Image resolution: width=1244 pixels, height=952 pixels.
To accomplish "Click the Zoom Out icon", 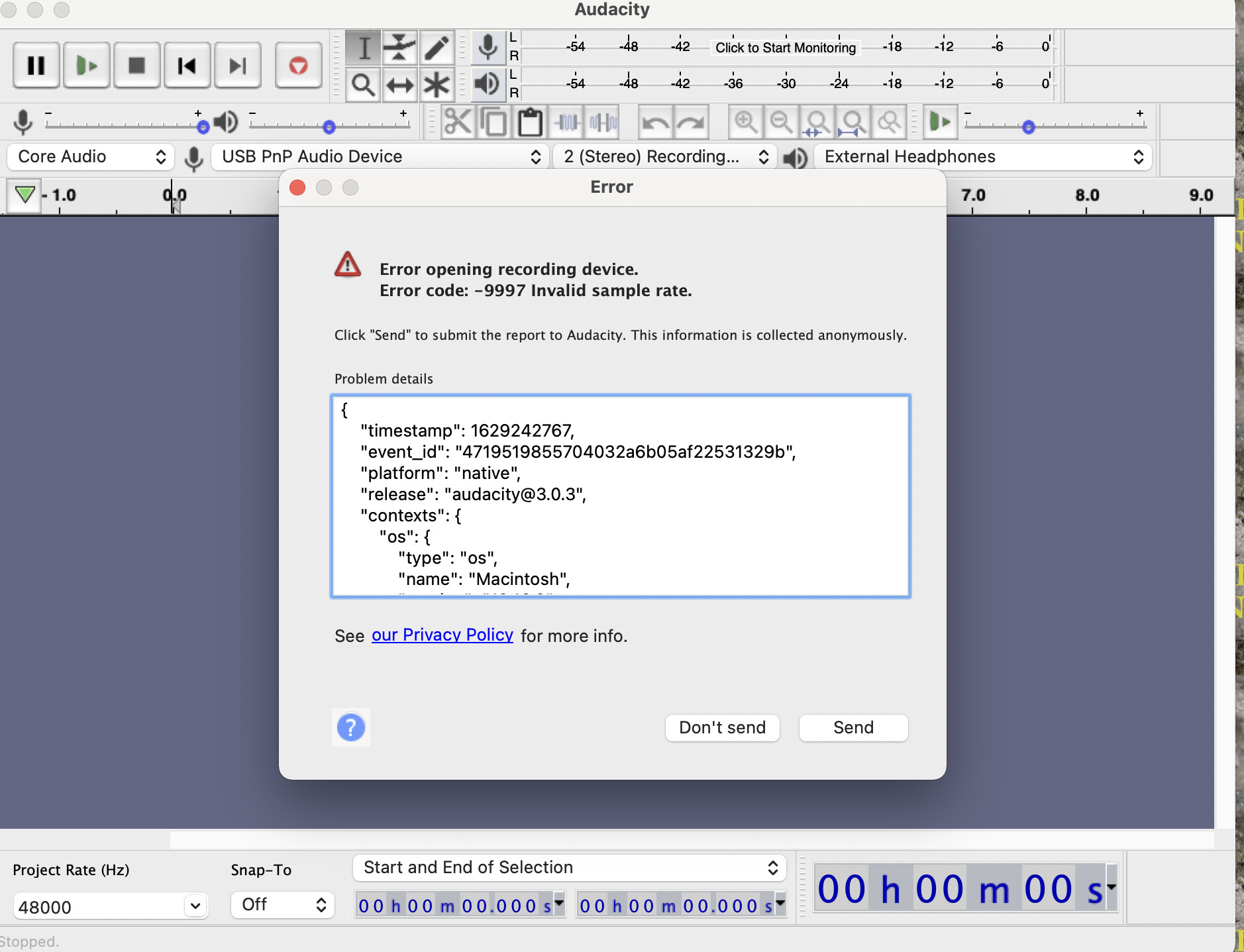I will [782, 123].
